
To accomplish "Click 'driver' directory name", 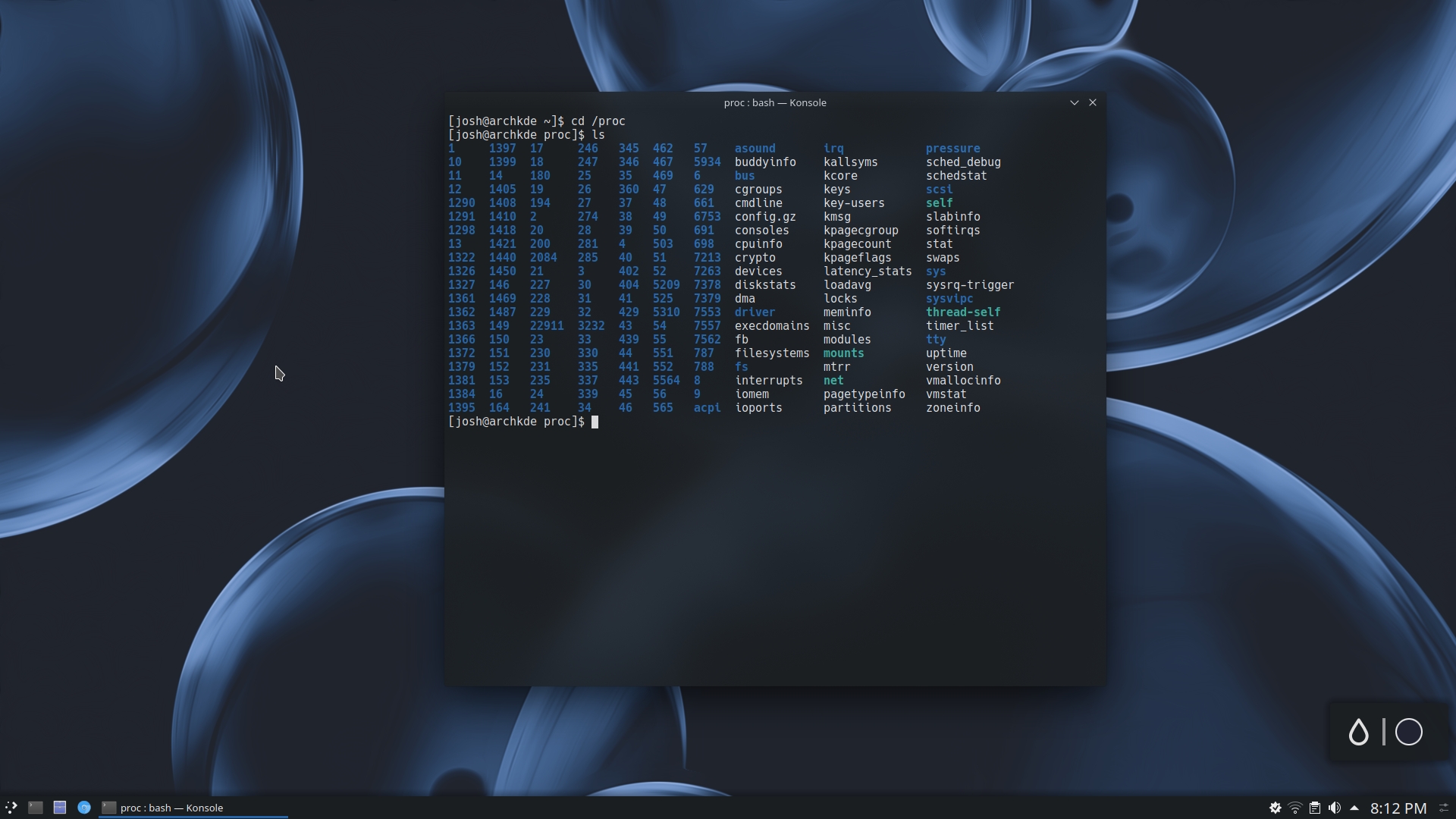I will click(755, 312).
